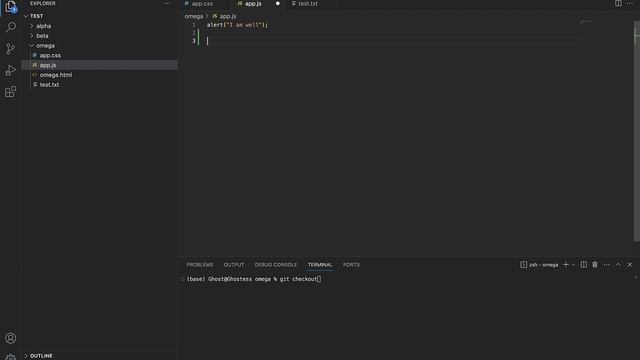Open the DEBUG CONSOLE panel tab
The image size is (640, 360).
tap(276, 265)
